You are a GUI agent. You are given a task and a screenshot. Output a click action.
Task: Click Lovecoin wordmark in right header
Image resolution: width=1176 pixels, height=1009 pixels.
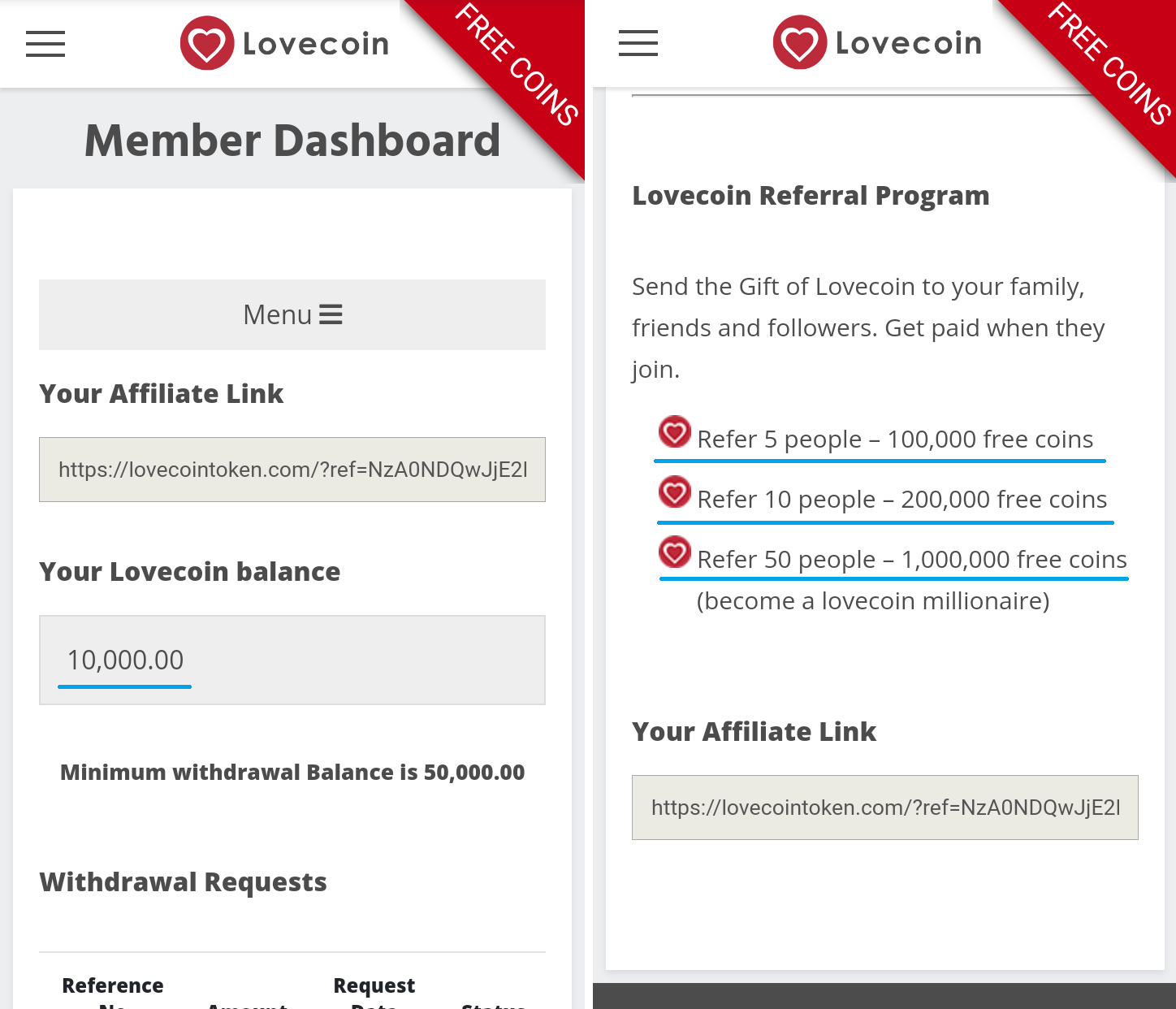tap(909, 43)
